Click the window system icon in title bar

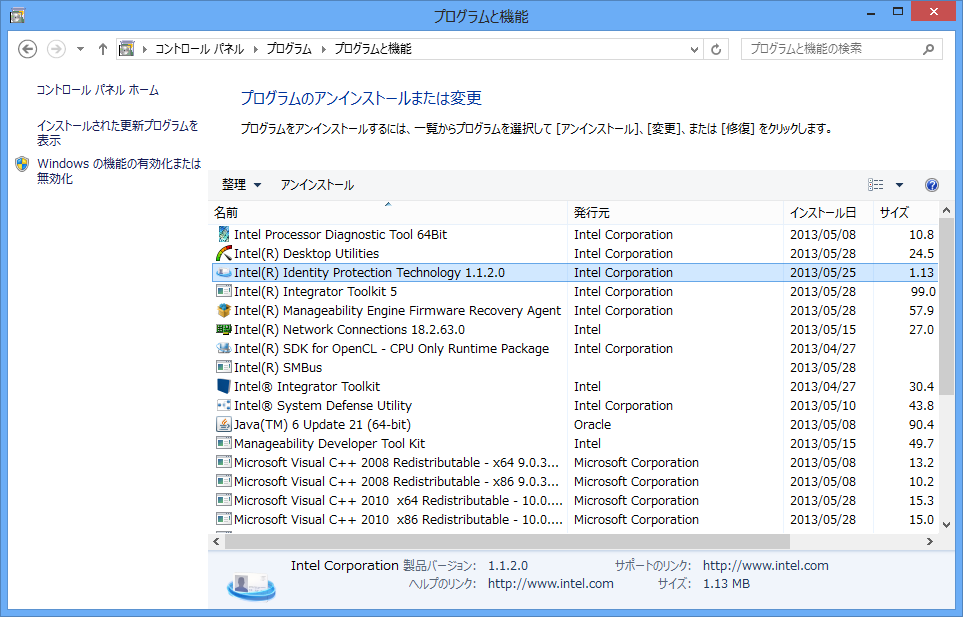(x=17, y=15)
